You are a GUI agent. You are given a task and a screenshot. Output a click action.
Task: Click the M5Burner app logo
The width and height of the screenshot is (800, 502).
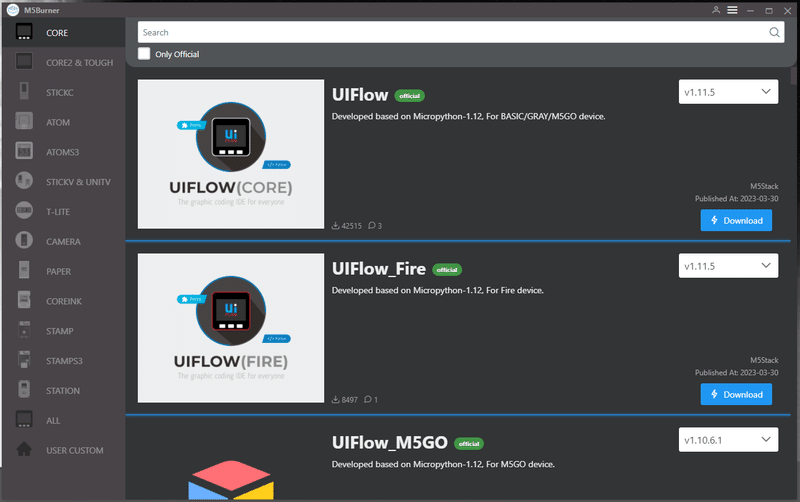click(13, 10)
